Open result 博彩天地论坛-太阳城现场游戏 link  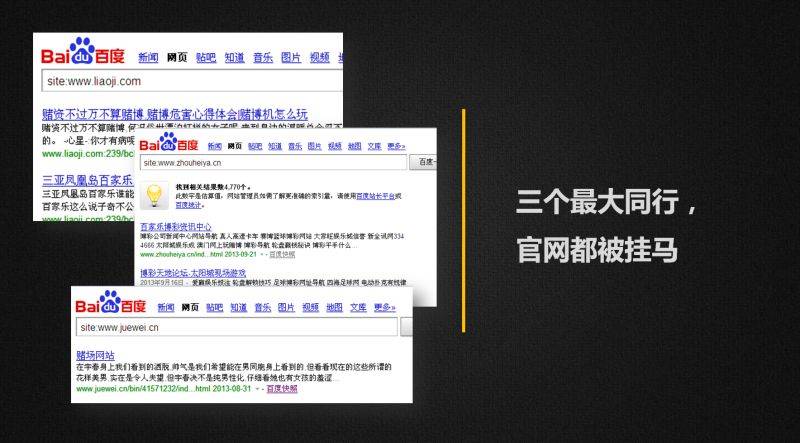coord(193,273)
